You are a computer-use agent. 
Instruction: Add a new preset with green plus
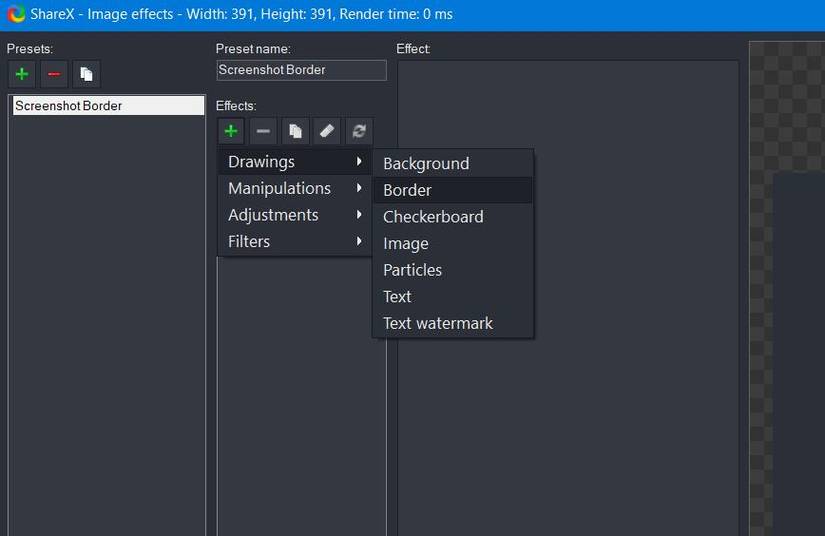pos(22,74)
